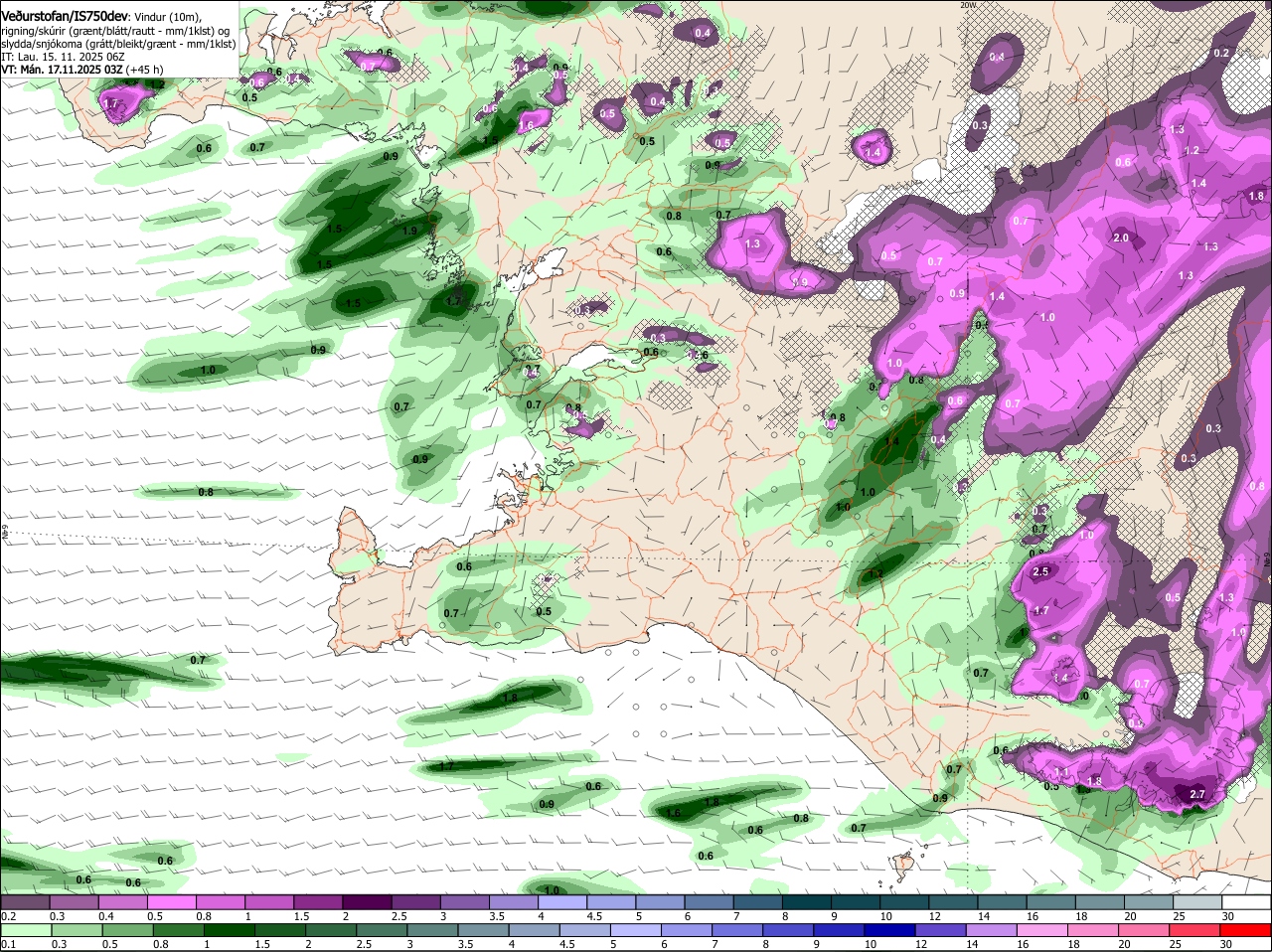Viewport: 1272px width, 952px height.
Task: Click the 2.7 precipitation value label
Action: tap(1196, 794)
